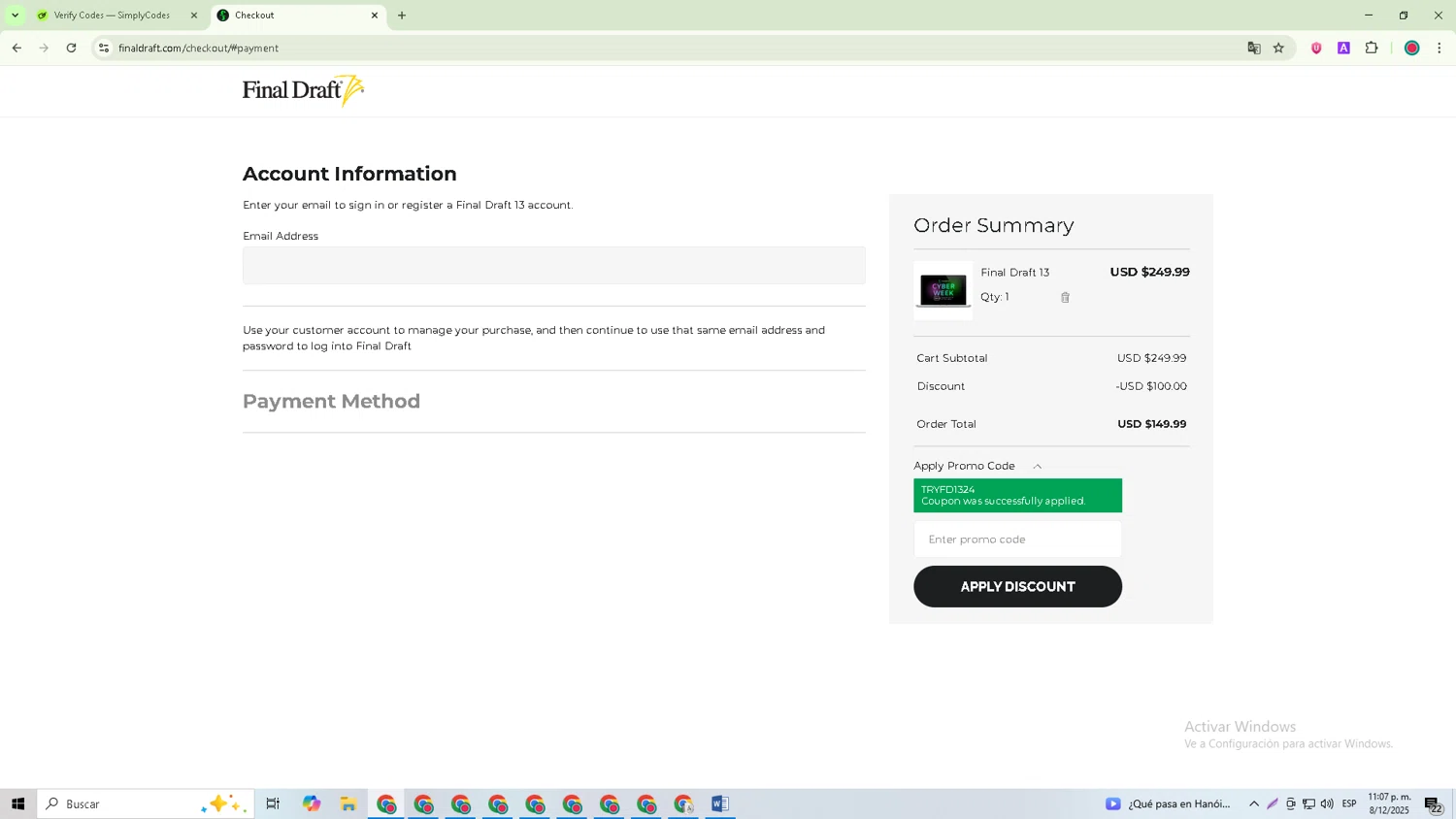
Task: Open notification center with 22 badge
Action: click(x=1434, y=804)
